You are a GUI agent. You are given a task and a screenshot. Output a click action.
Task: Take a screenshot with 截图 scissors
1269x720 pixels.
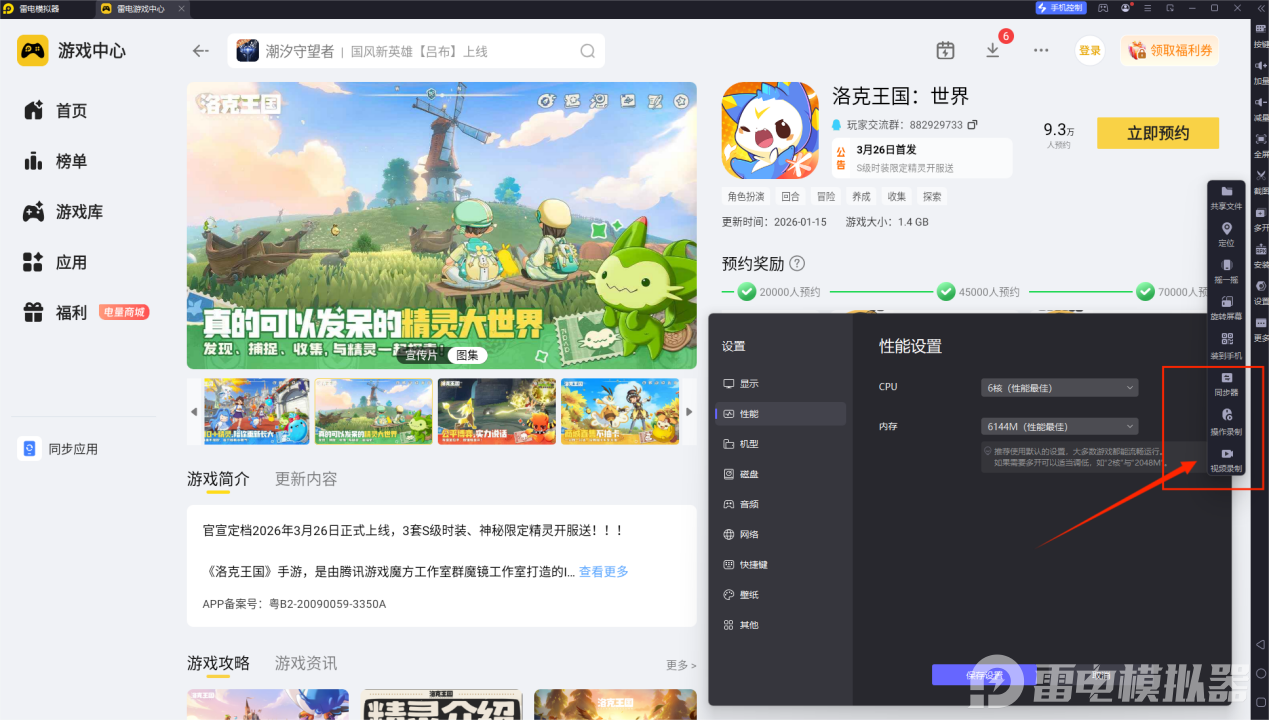coord(1261,183)
